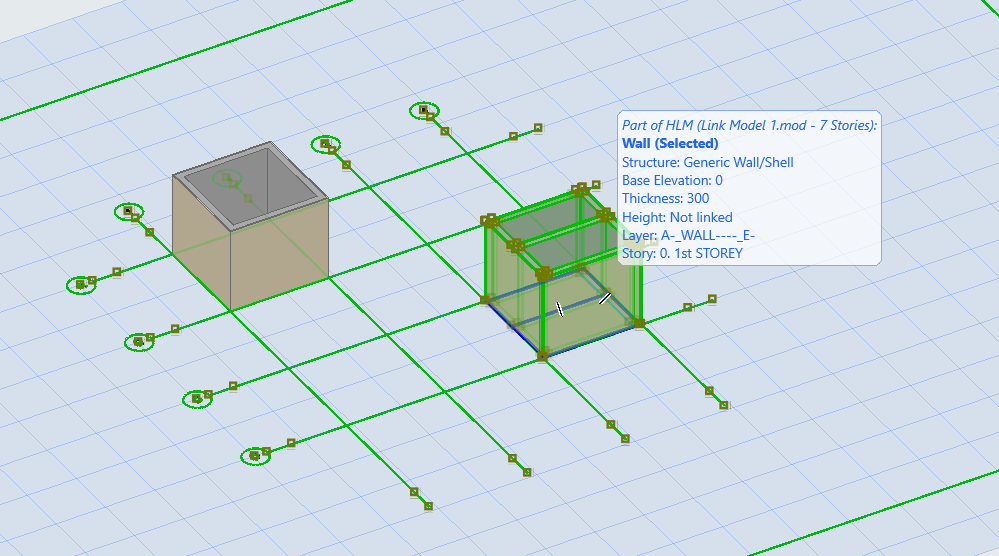Click the "Thickness: 300" line in the tooltip
Screen dimensions: 999x556
coord(666,198)
